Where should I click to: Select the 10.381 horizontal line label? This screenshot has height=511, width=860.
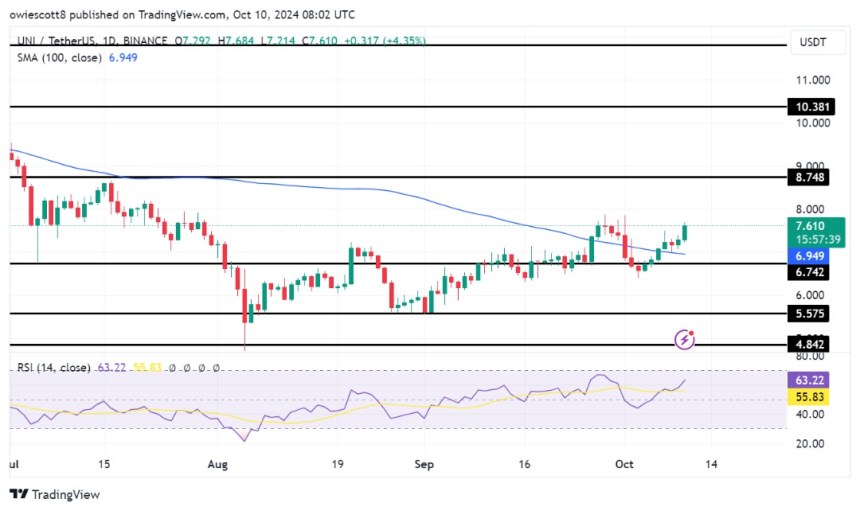(x=811, y=106)
